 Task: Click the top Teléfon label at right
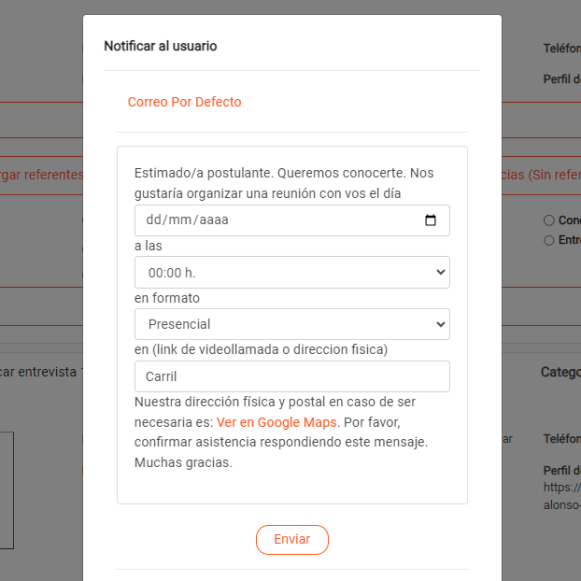(562, 48)
